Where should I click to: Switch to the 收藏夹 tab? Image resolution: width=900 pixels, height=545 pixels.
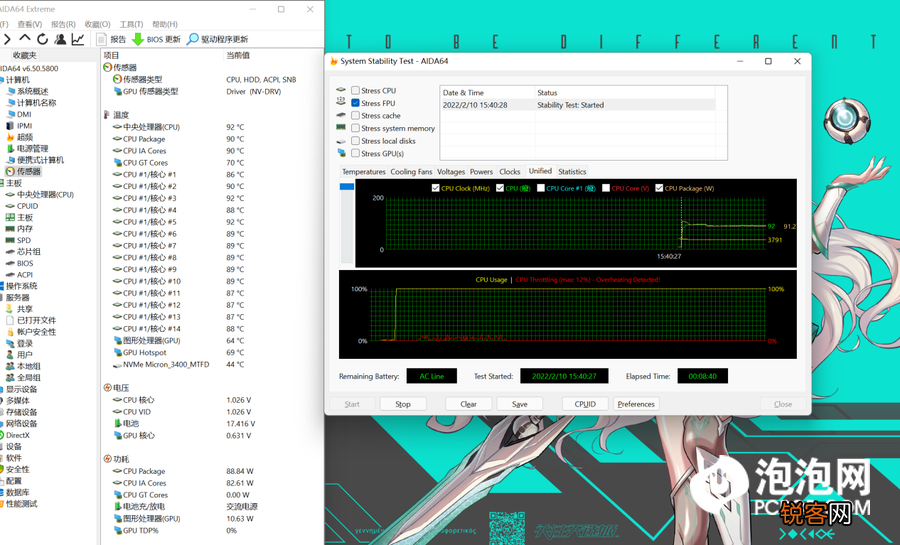[24, 56]
